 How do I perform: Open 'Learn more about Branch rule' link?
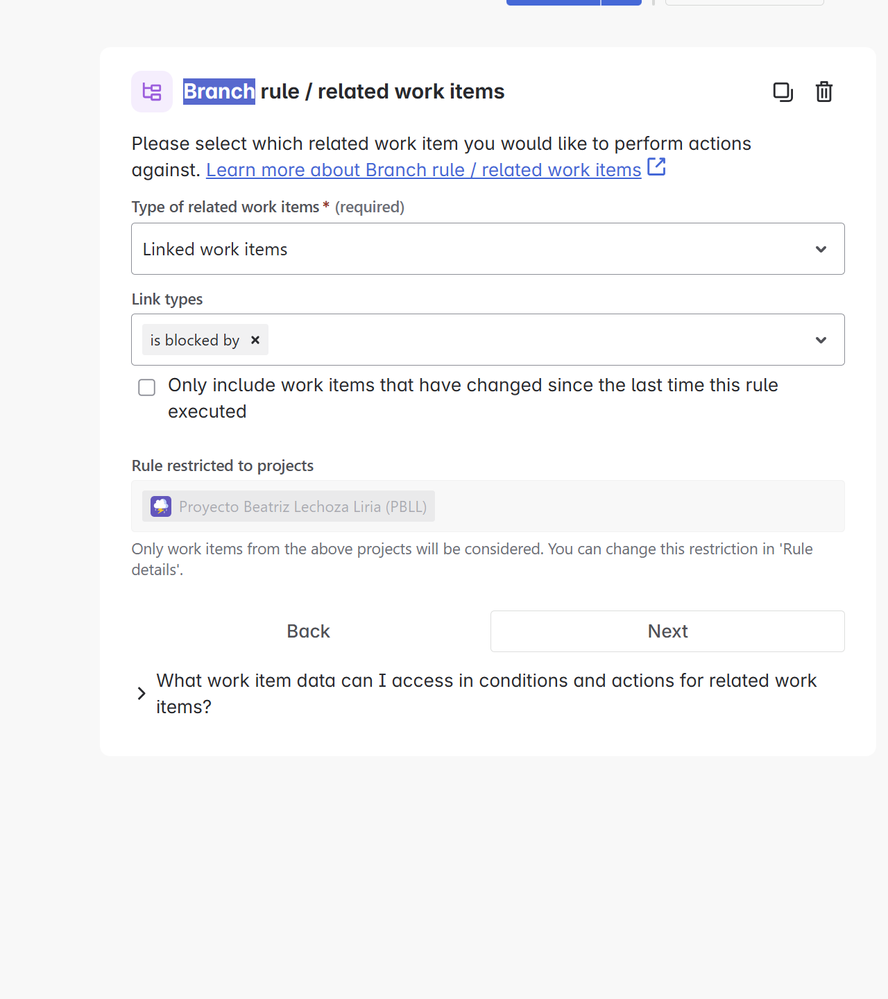[x=424, y=170]
